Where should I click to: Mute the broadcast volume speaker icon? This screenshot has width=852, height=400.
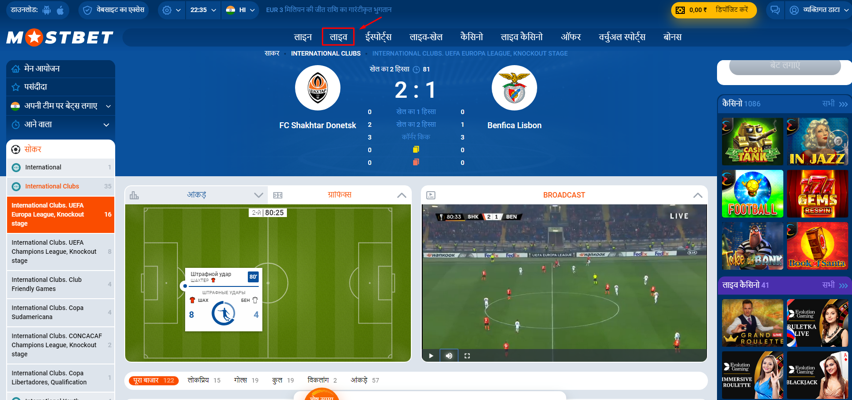449,355
